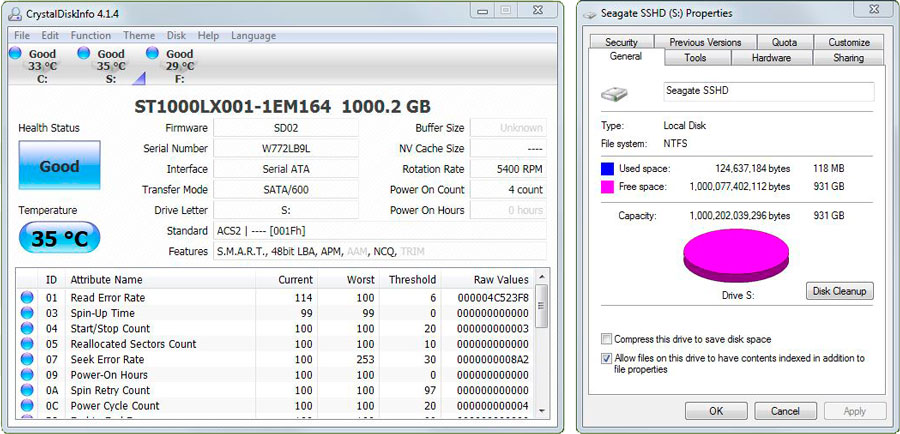Open the File menu
The width and height of the screenshot is (900, 434).
point(22,36)
